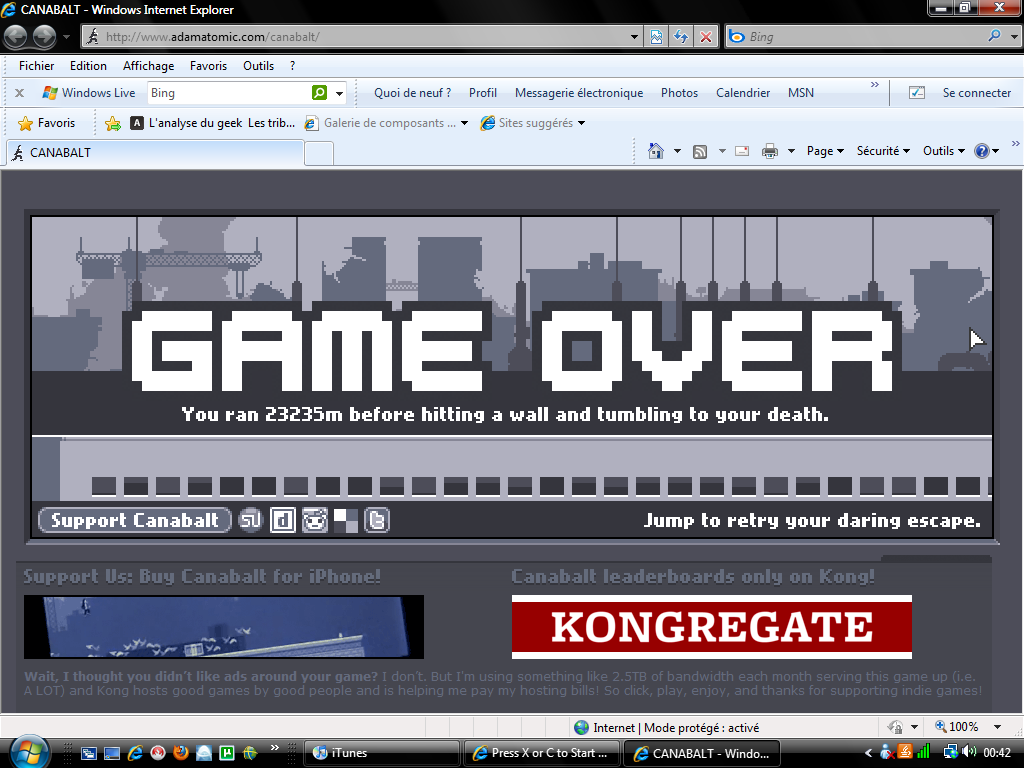This screenshot has width=1024, height=768.
Task: Print the page using printer icon
Action: click(x=770, y=152)
